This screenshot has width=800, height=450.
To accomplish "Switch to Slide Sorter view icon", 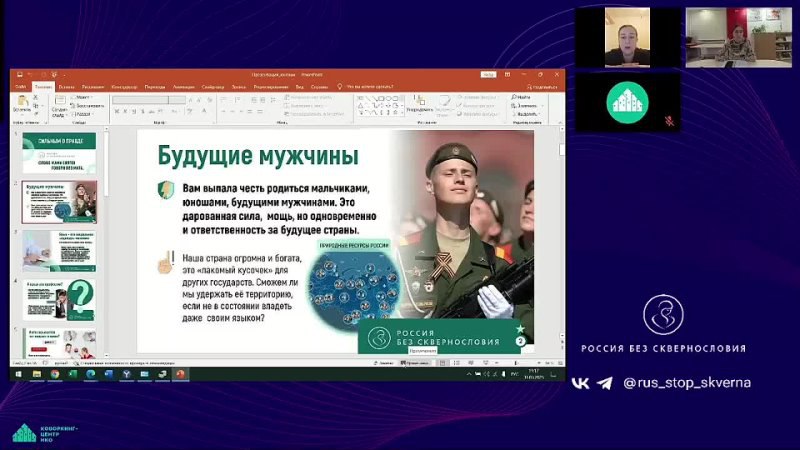I will click(456, 363).
